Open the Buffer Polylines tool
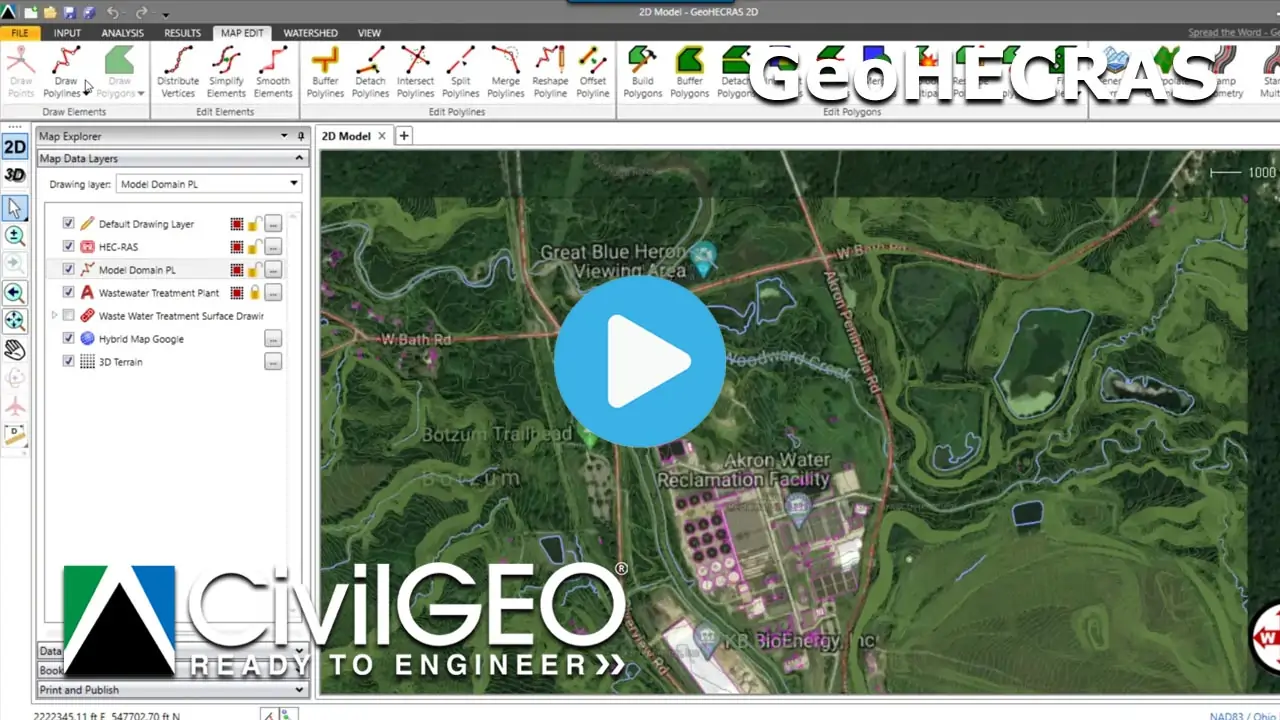1280x720 pixels. point(324,70)
